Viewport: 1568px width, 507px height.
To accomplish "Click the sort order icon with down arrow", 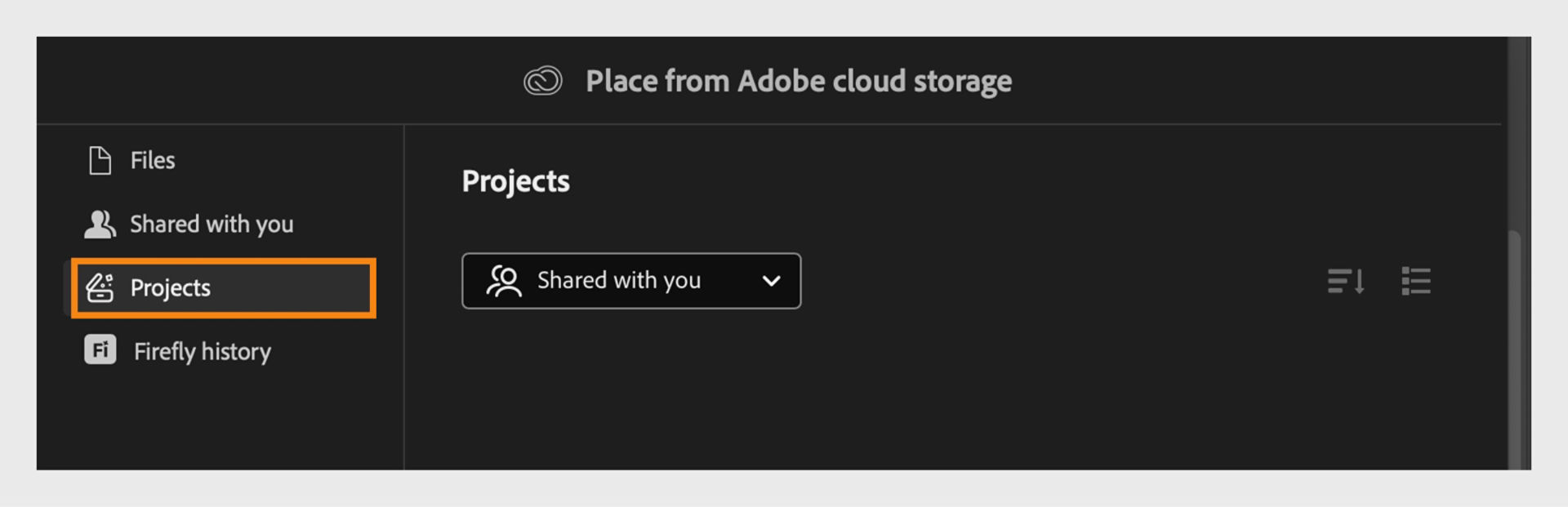I will tap(1347, 281).
